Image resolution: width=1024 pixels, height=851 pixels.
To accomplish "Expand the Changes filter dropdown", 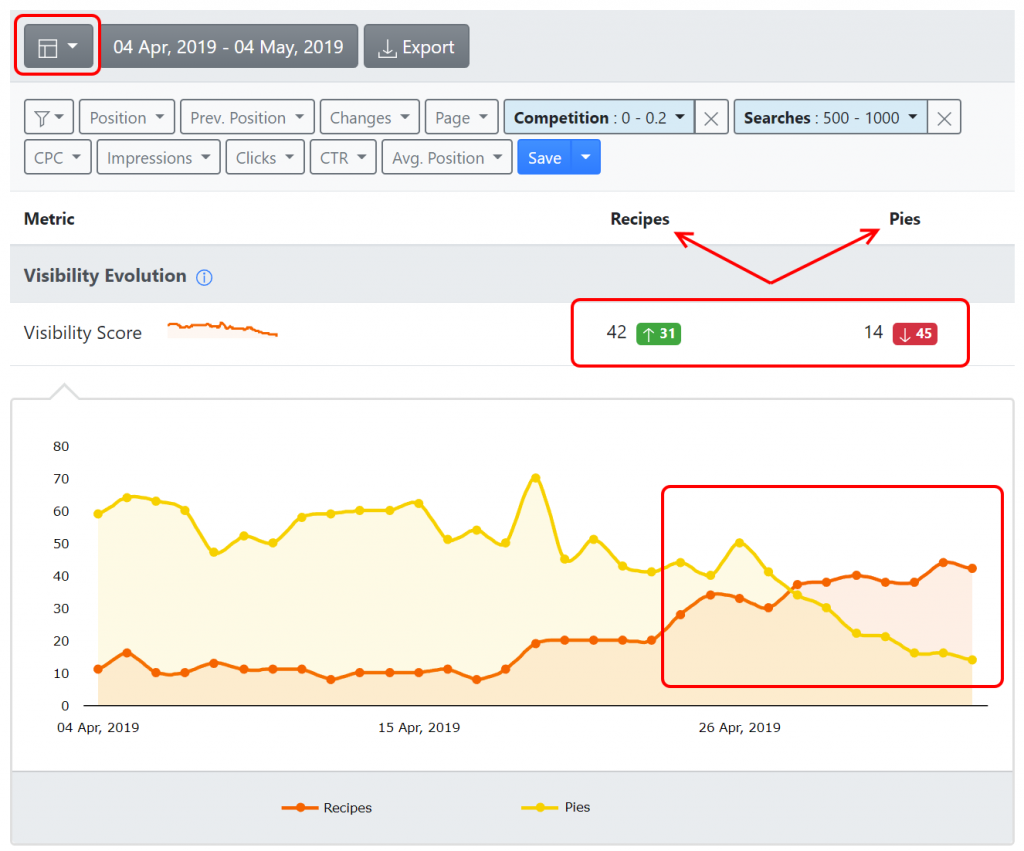I will [370, 118].
